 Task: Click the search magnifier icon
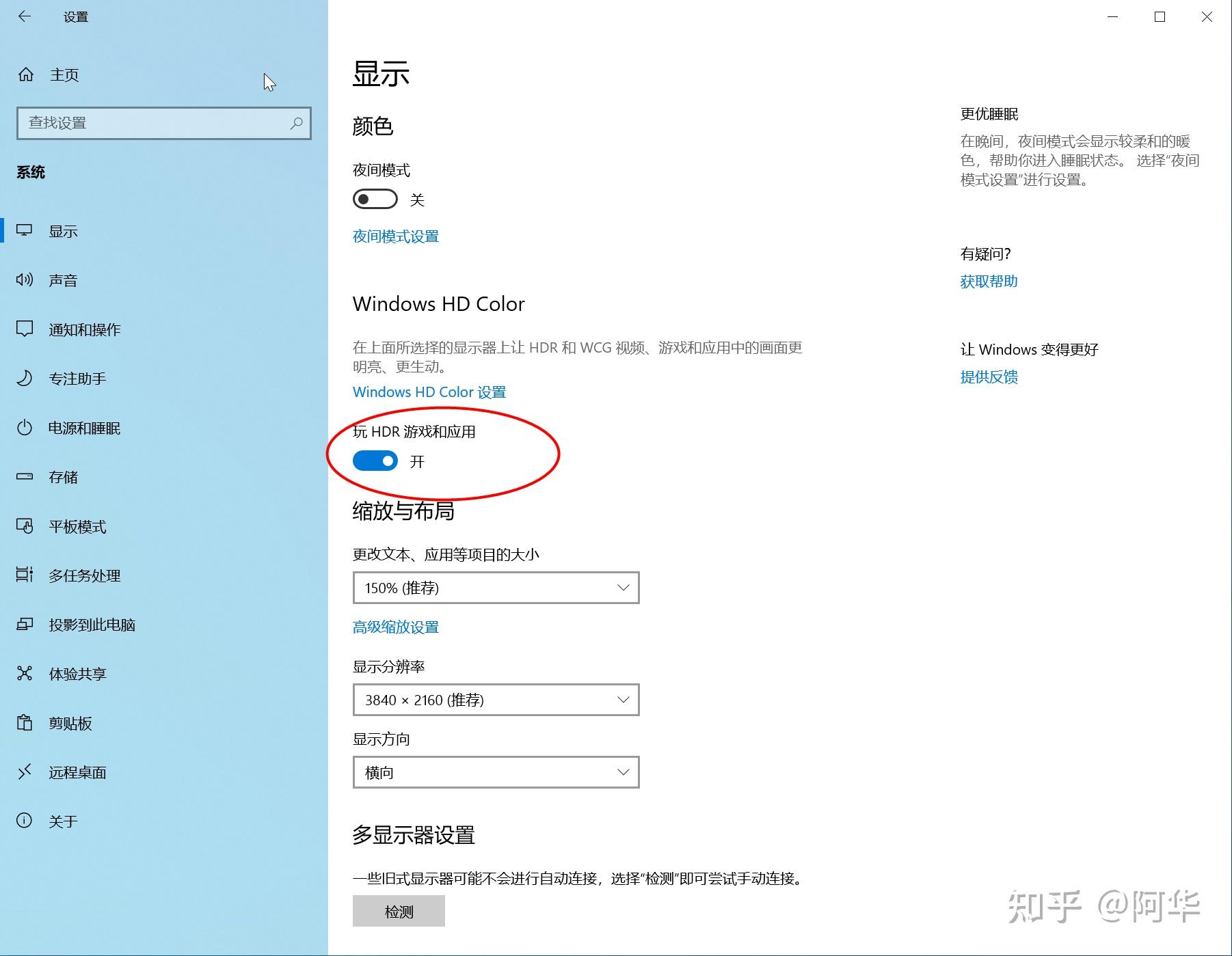(x=296, y=123)
